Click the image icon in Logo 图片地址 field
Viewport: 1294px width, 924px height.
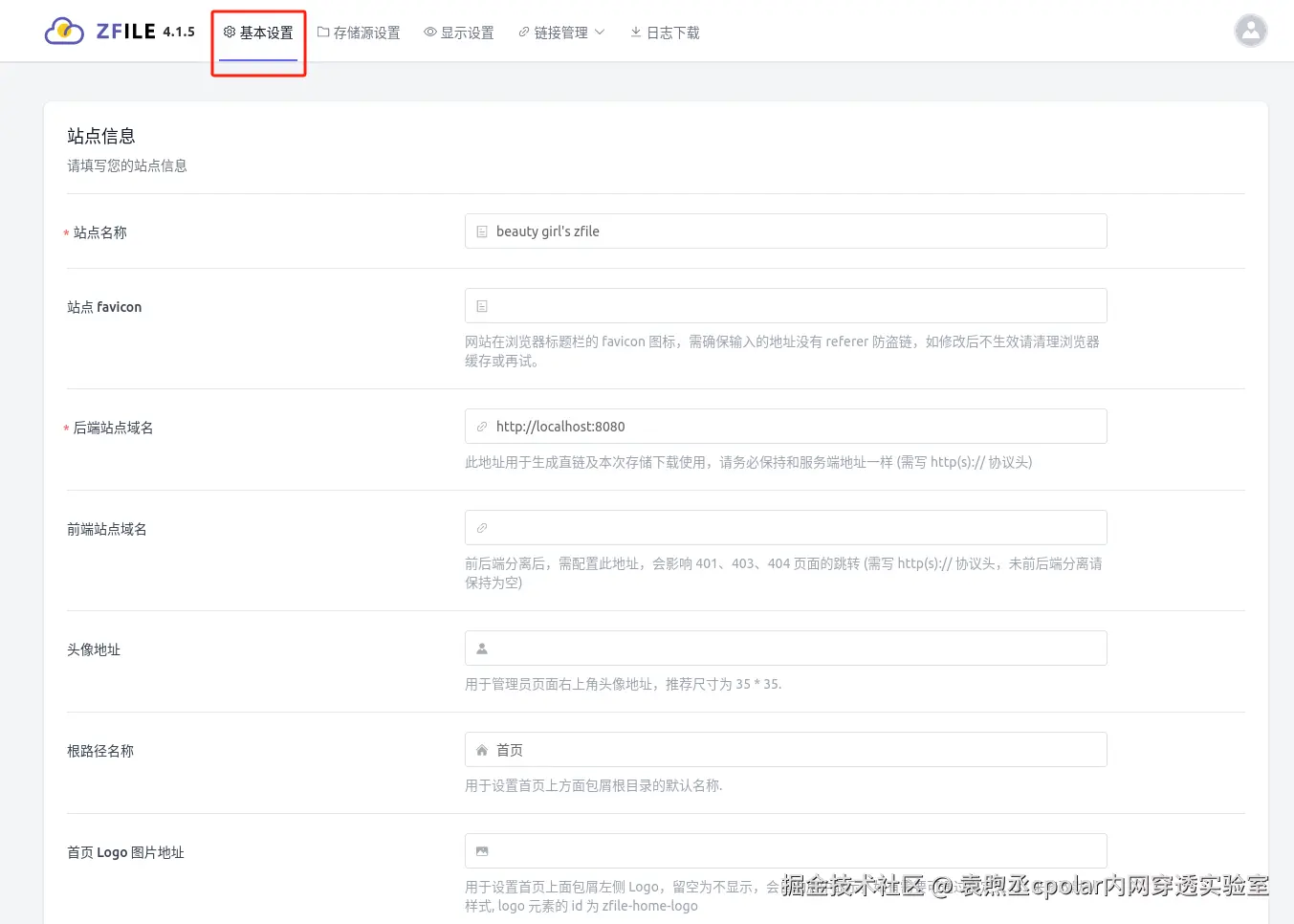pos(482,851)
